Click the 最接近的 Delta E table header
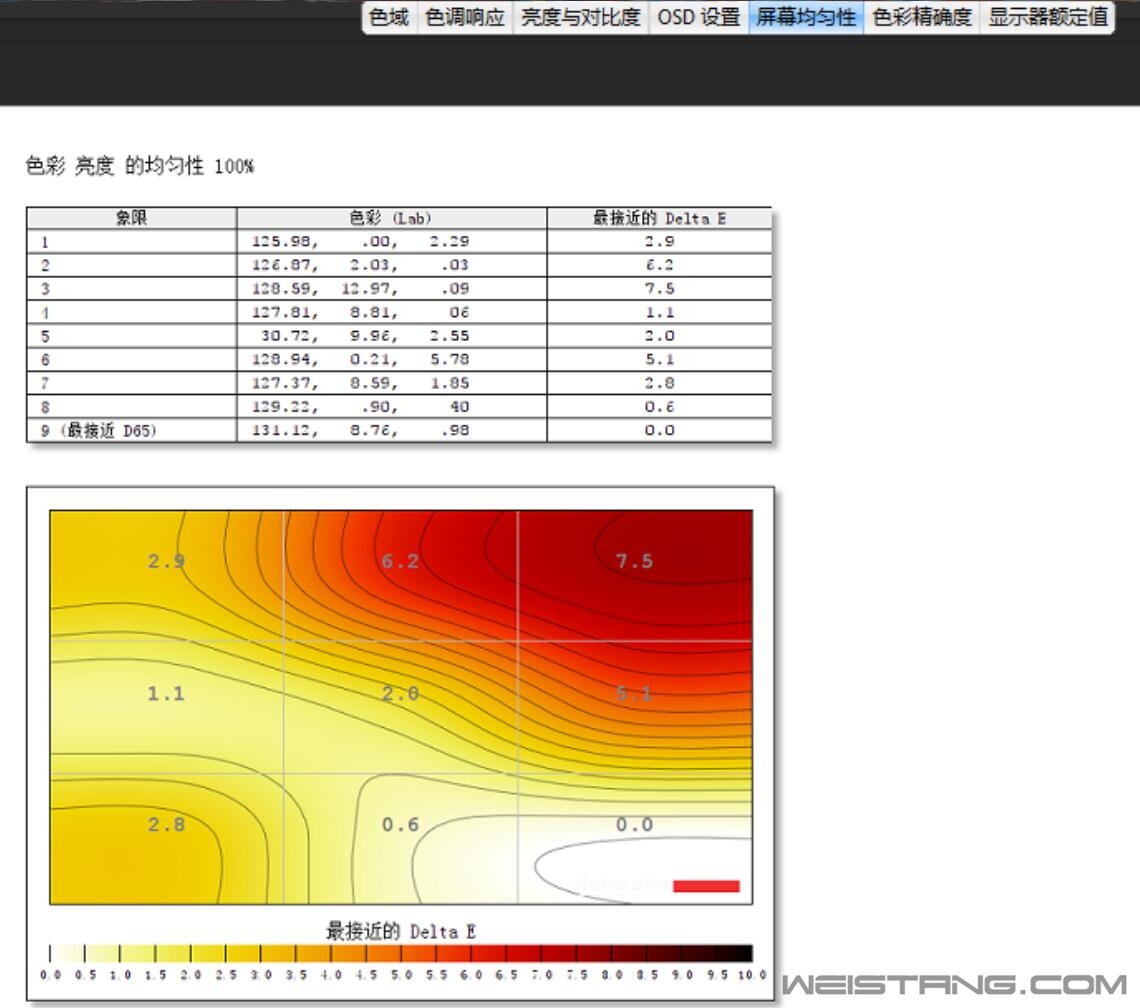Image resolution: width=1140 pixels, height=1008 pixels. 659,218
